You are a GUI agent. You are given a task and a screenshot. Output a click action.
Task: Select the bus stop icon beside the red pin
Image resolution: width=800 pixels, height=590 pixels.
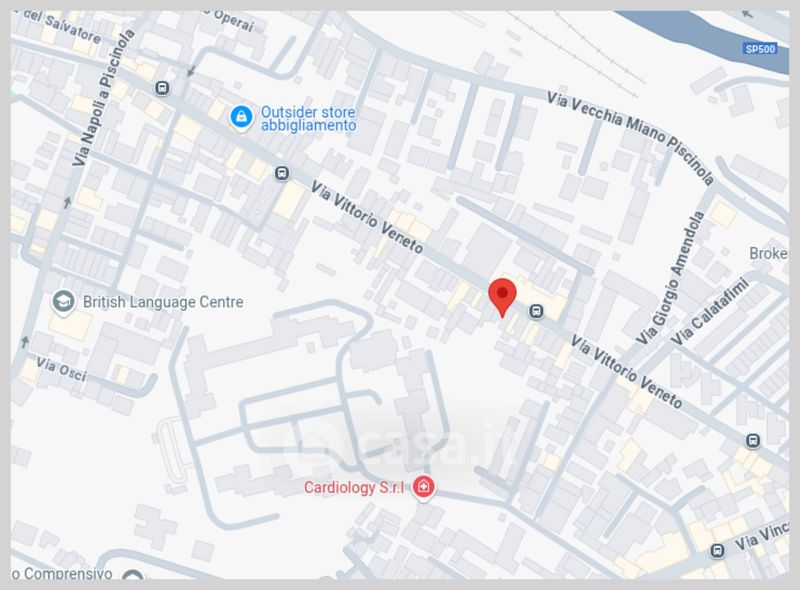[x=536, y=311]
